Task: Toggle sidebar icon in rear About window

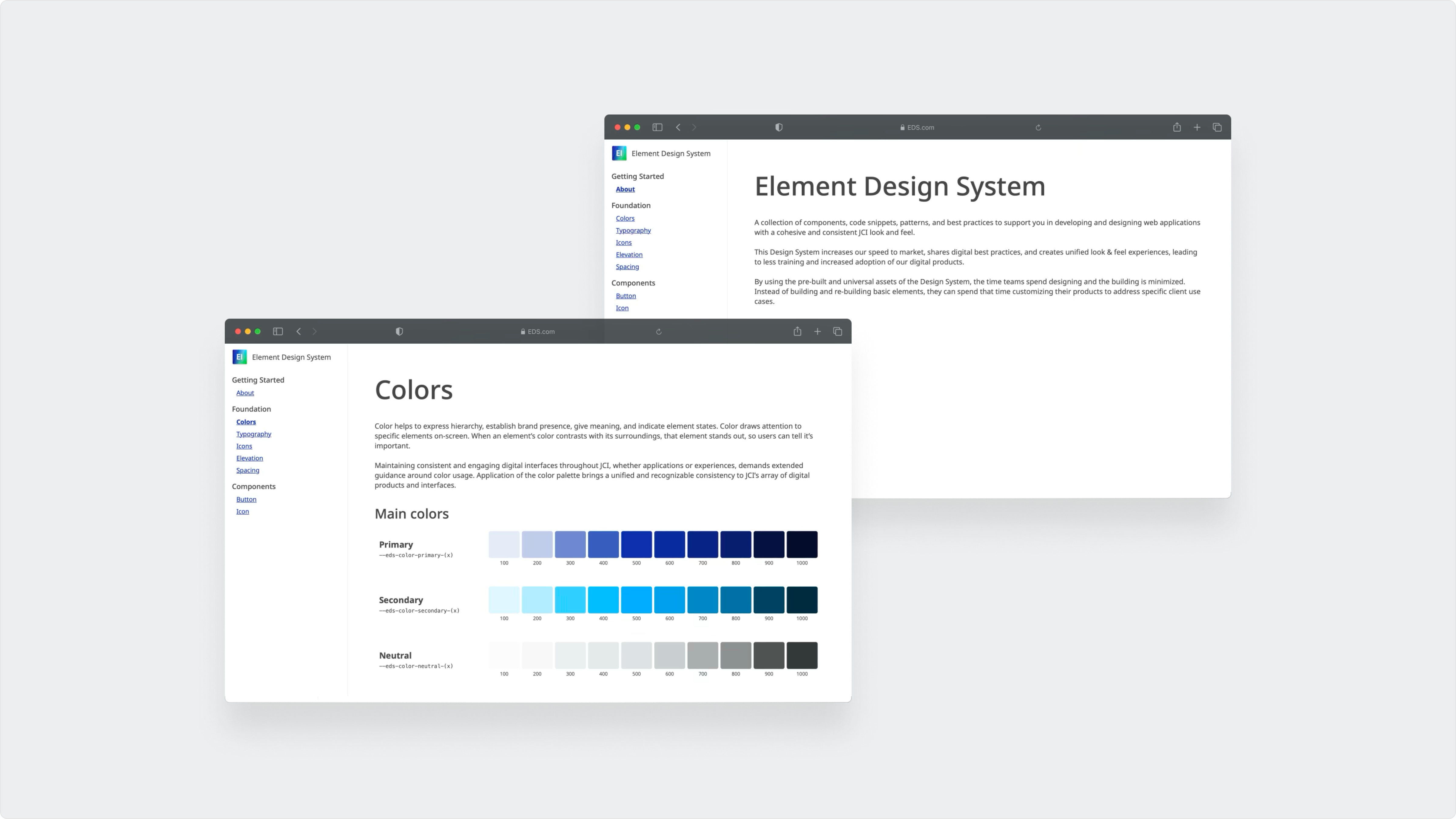Action: (657, 127)
